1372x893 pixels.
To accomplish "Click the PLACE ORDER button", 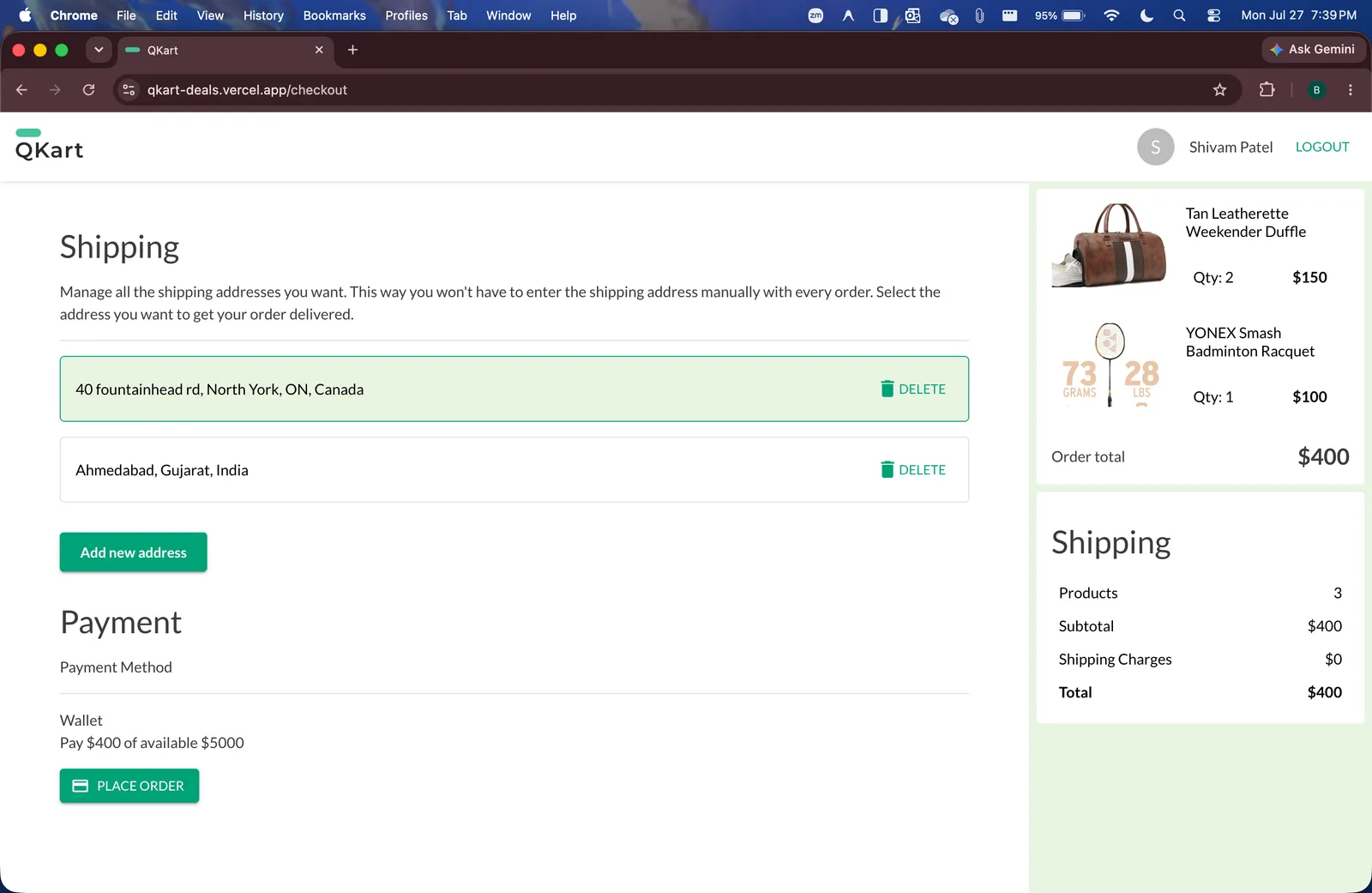I will coord(129,786).
